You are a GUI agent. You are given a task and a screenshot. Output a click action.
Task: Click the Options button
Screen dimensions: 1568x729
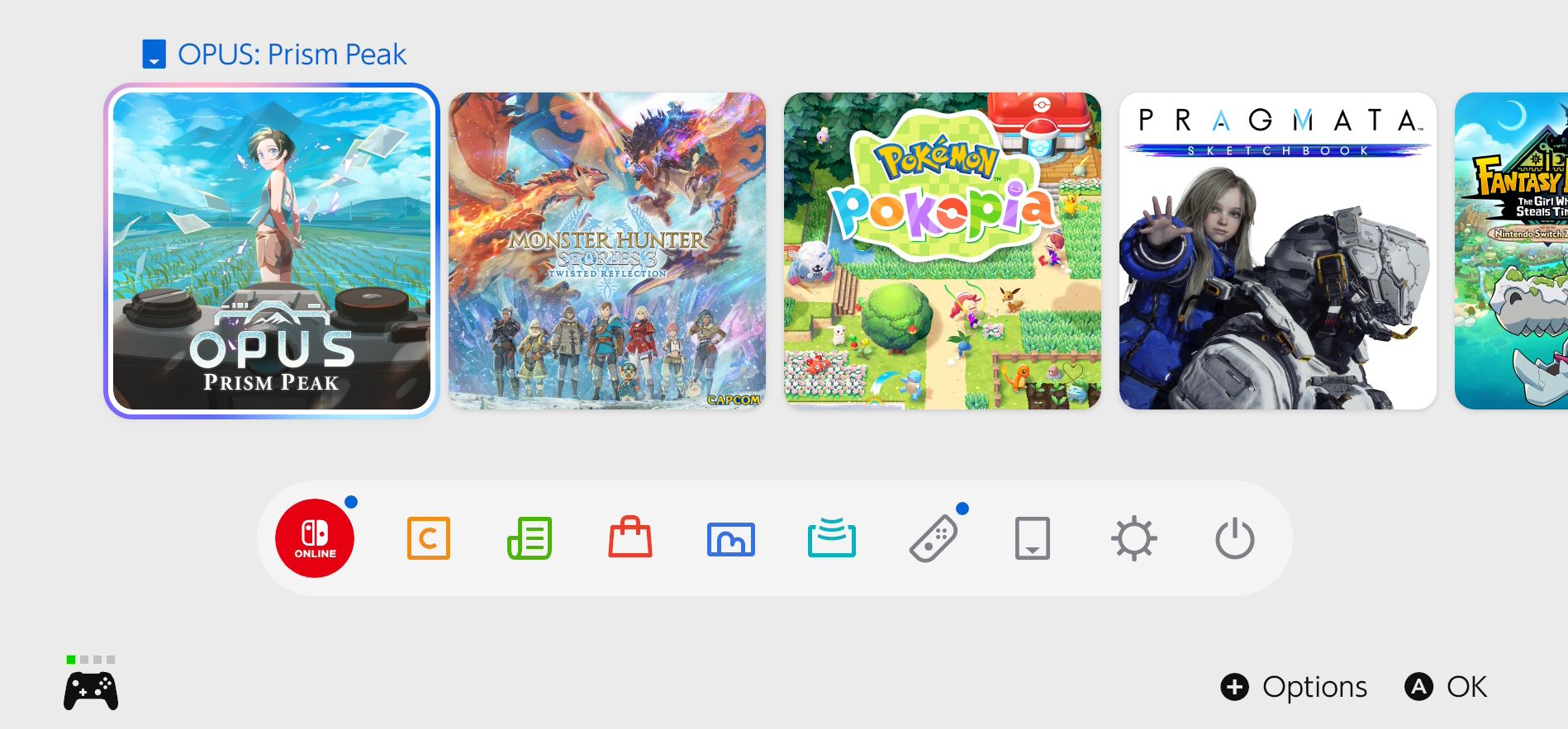pyautogui.click(x=1295, y=687)
